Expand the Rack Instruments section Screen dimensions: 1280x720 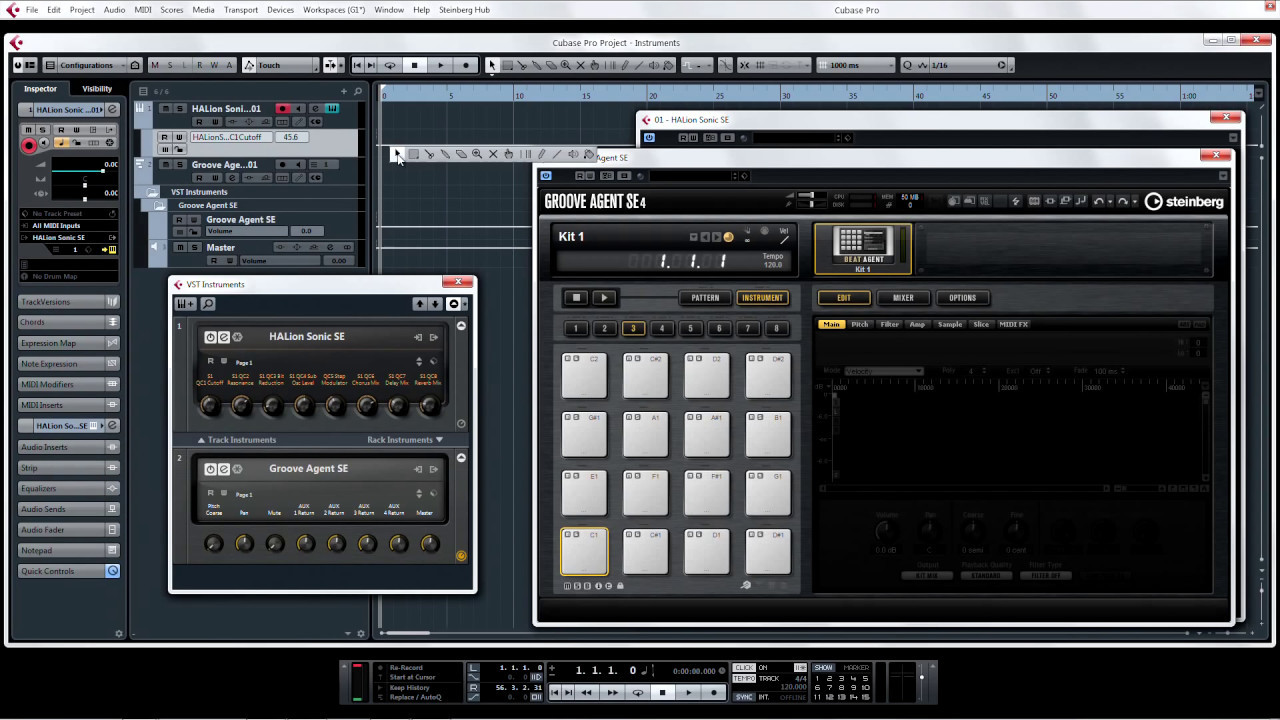(x=405, y=440)
